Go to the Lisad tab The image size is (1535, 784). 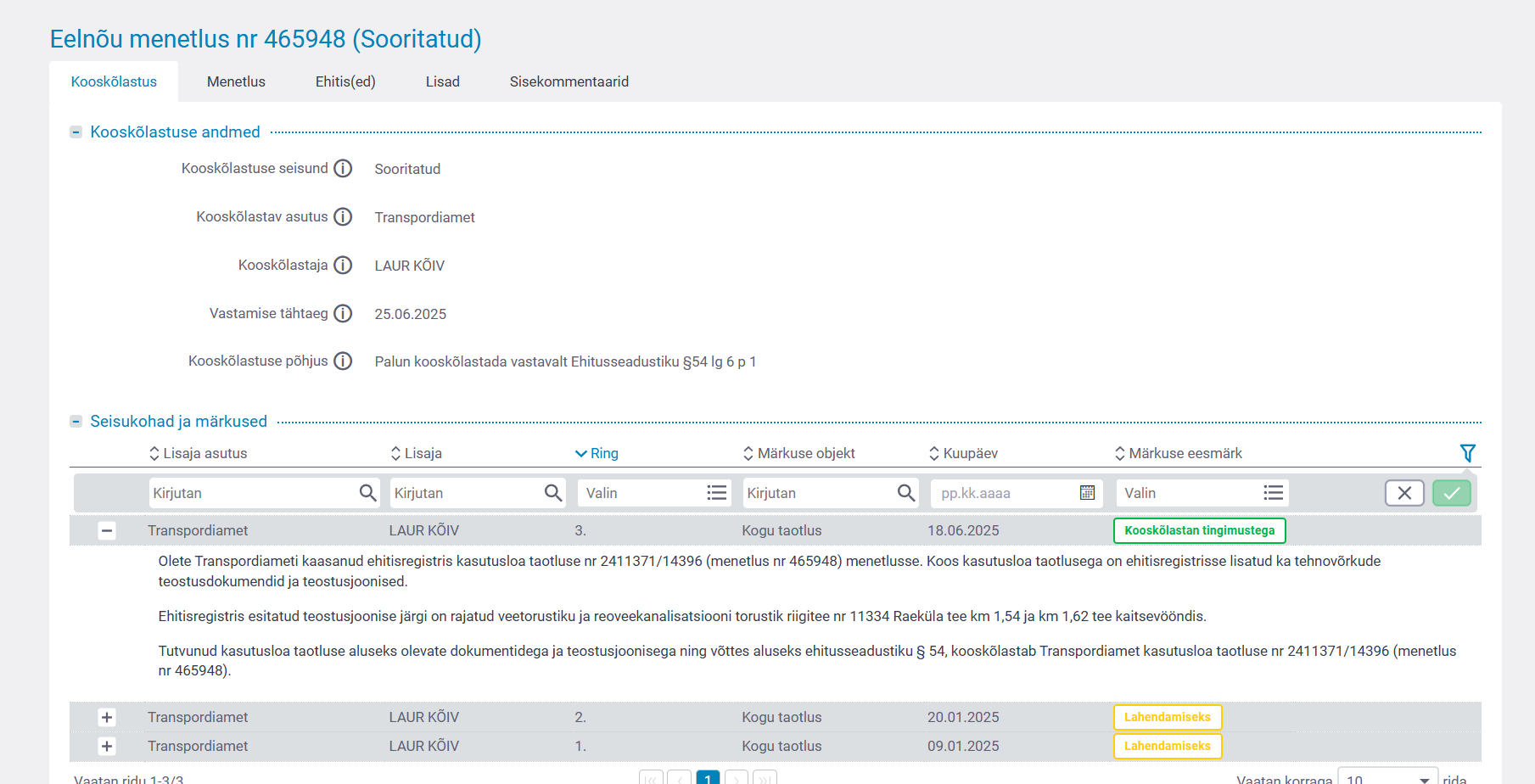click(x=443, y=81)
